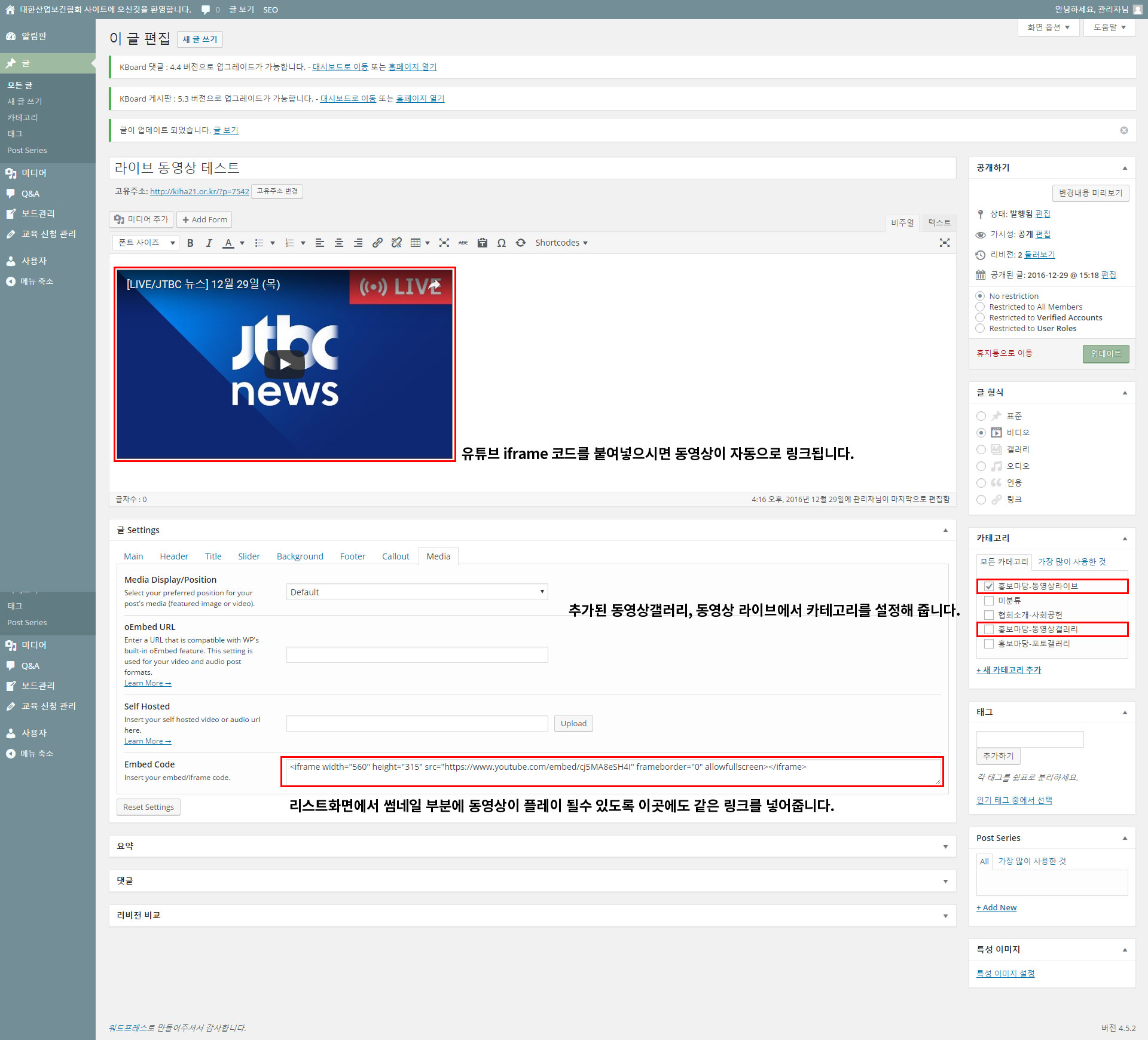Switch to the Slider settings tab
Screen dimensions: 1148x1040
[x=249, y=556]
